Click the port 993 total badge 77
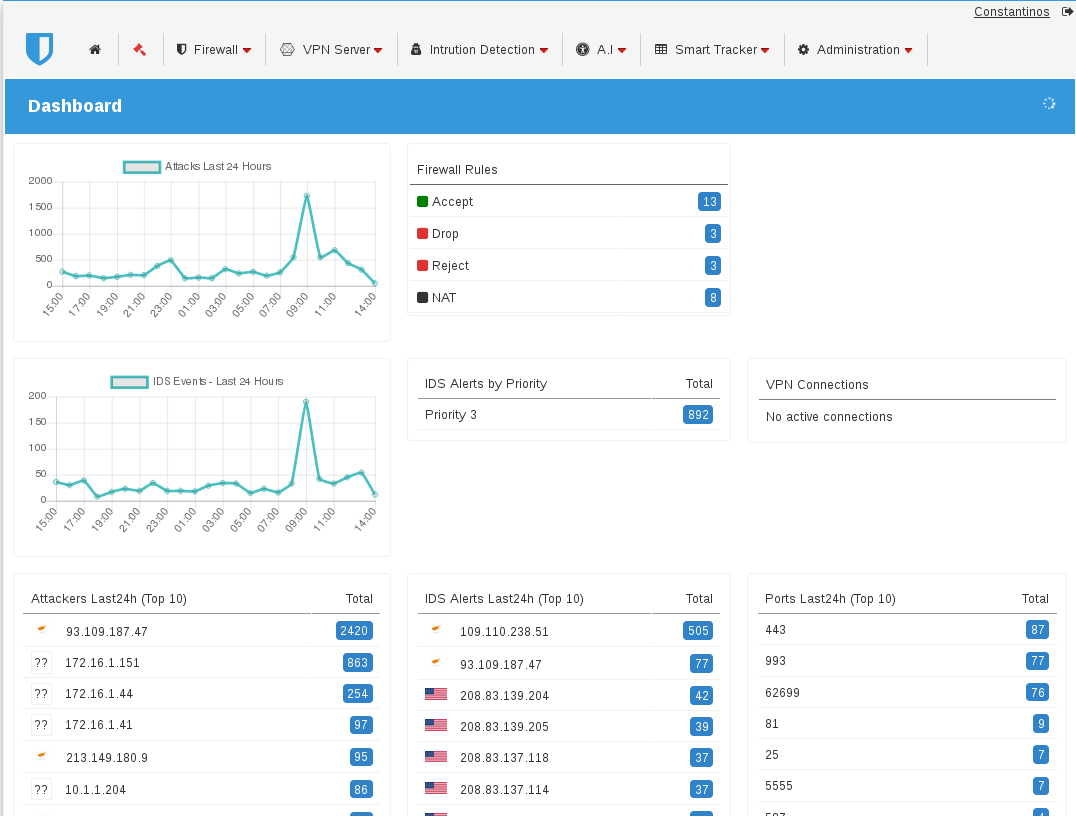This screenshot has width=1076, height=816. coord(1038,661)
